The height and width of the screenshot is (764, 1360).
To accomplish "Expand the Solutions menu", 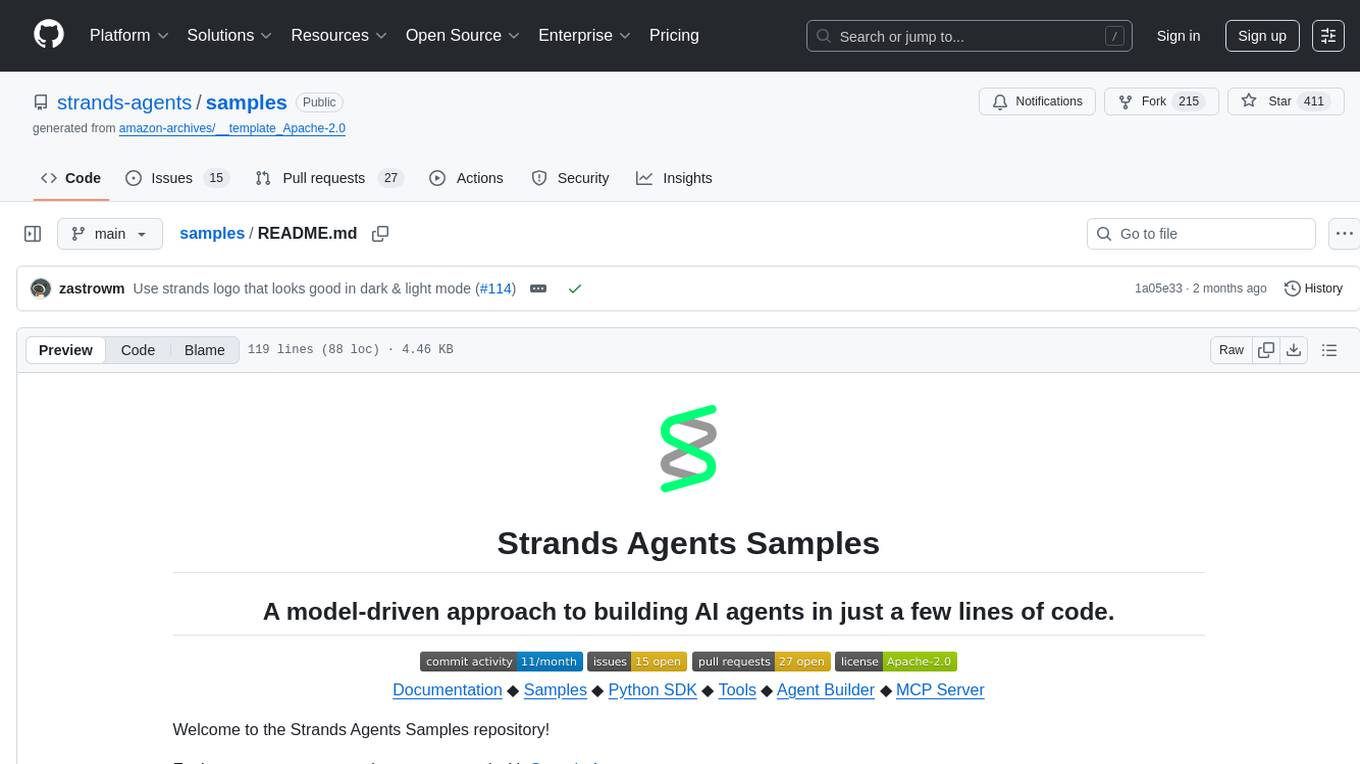I will pyautogui.click(x=230, y=35).
